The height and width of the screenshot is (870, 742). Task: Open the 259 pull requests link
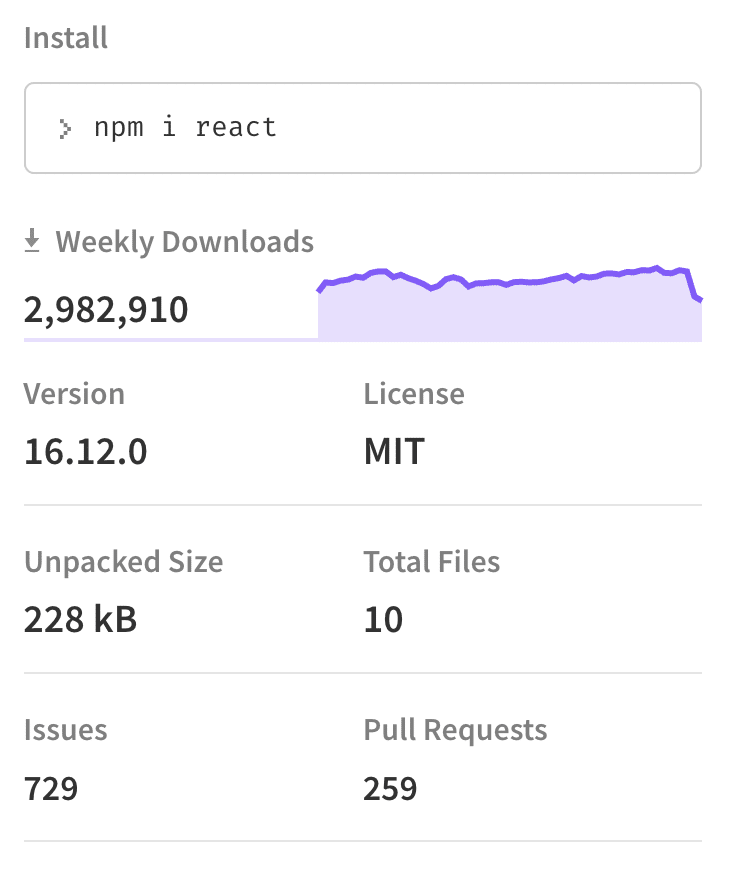(x=390, y=789)
